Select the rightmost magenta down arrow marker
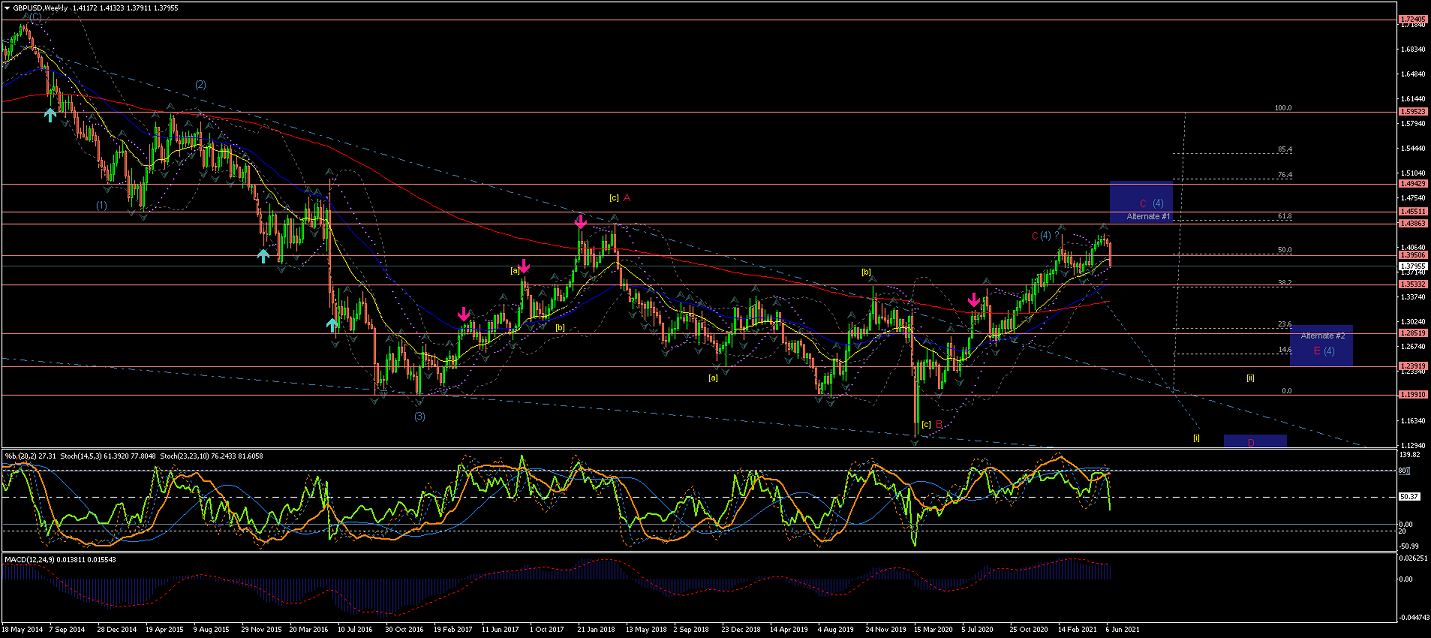The image size is (1431, 638). (974, 299)
